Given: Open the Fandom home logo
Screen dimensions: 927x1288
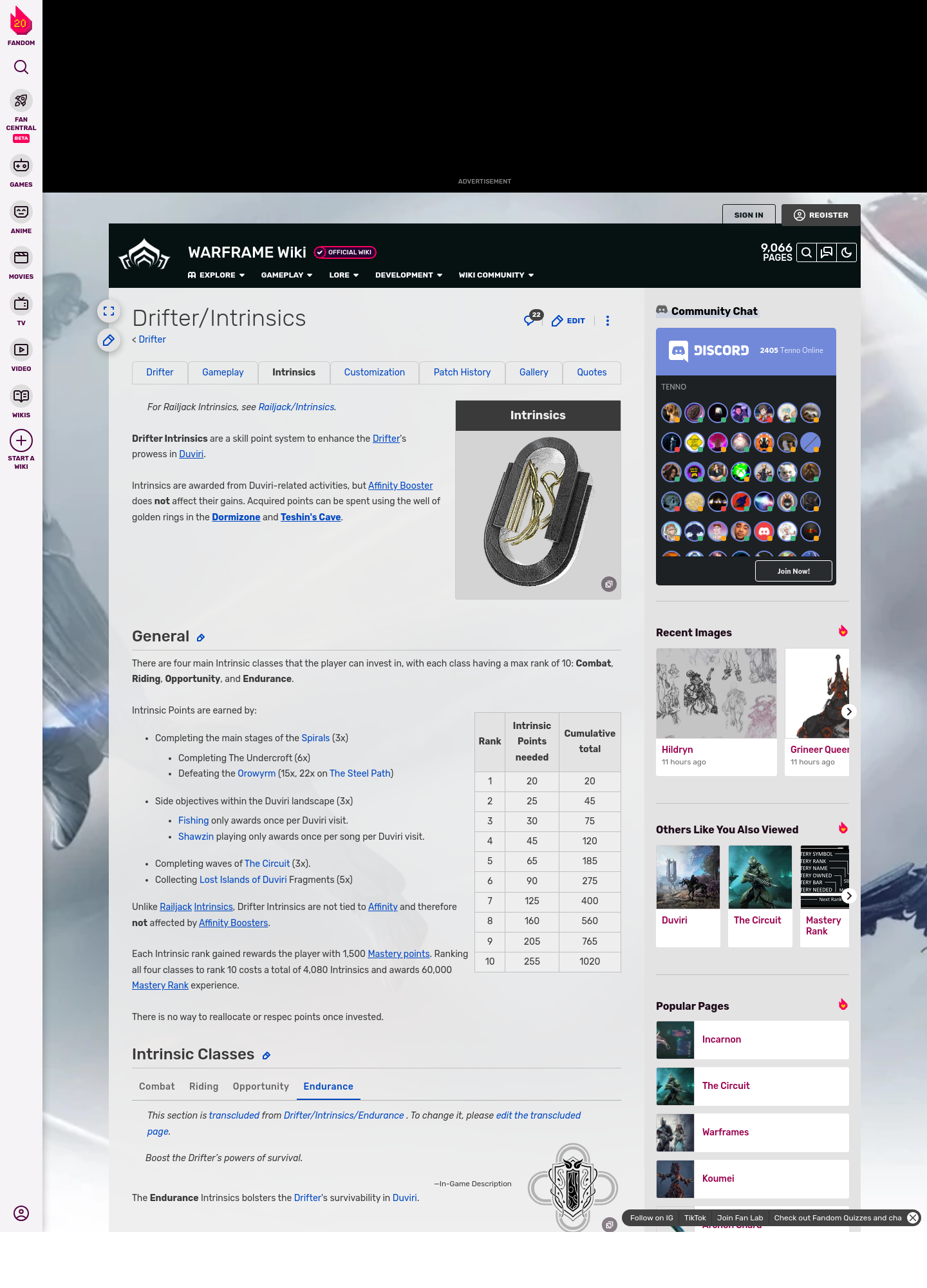Looking at the screenshot, I should tap(21, 26).
